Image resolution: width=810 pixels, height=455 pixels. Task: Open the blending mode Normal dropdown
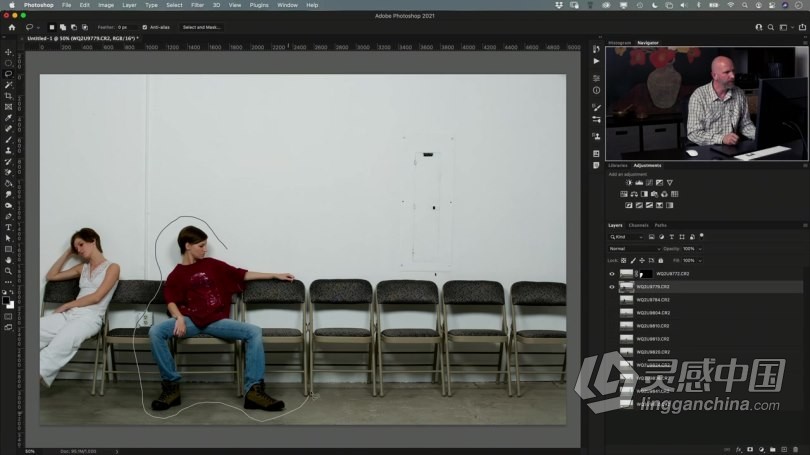pos(632,248)
